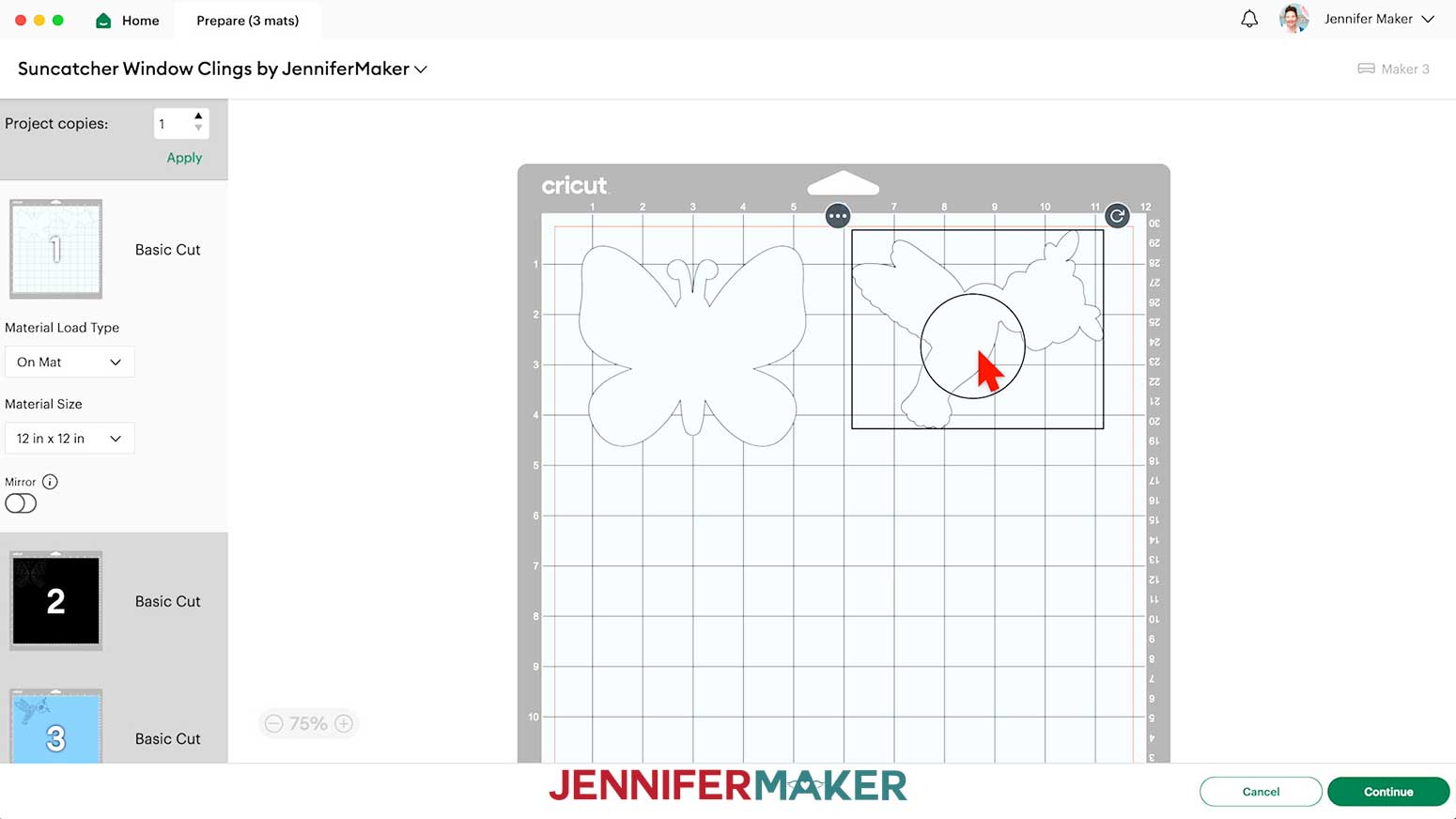
Task: Click the Basic Cut label for mat 3
Action: click(x=167, y=738)
